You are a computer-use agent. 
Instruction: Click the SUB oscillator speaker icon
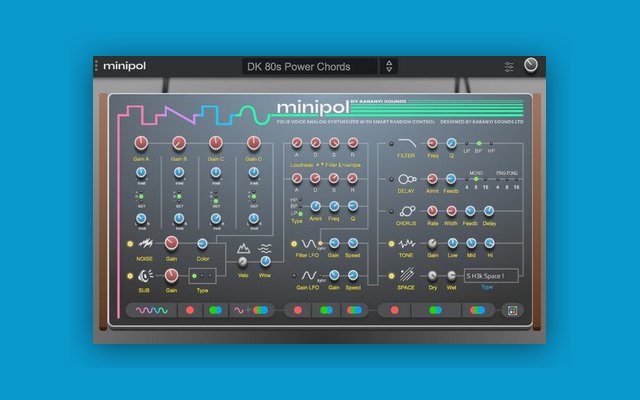[145, 276]
